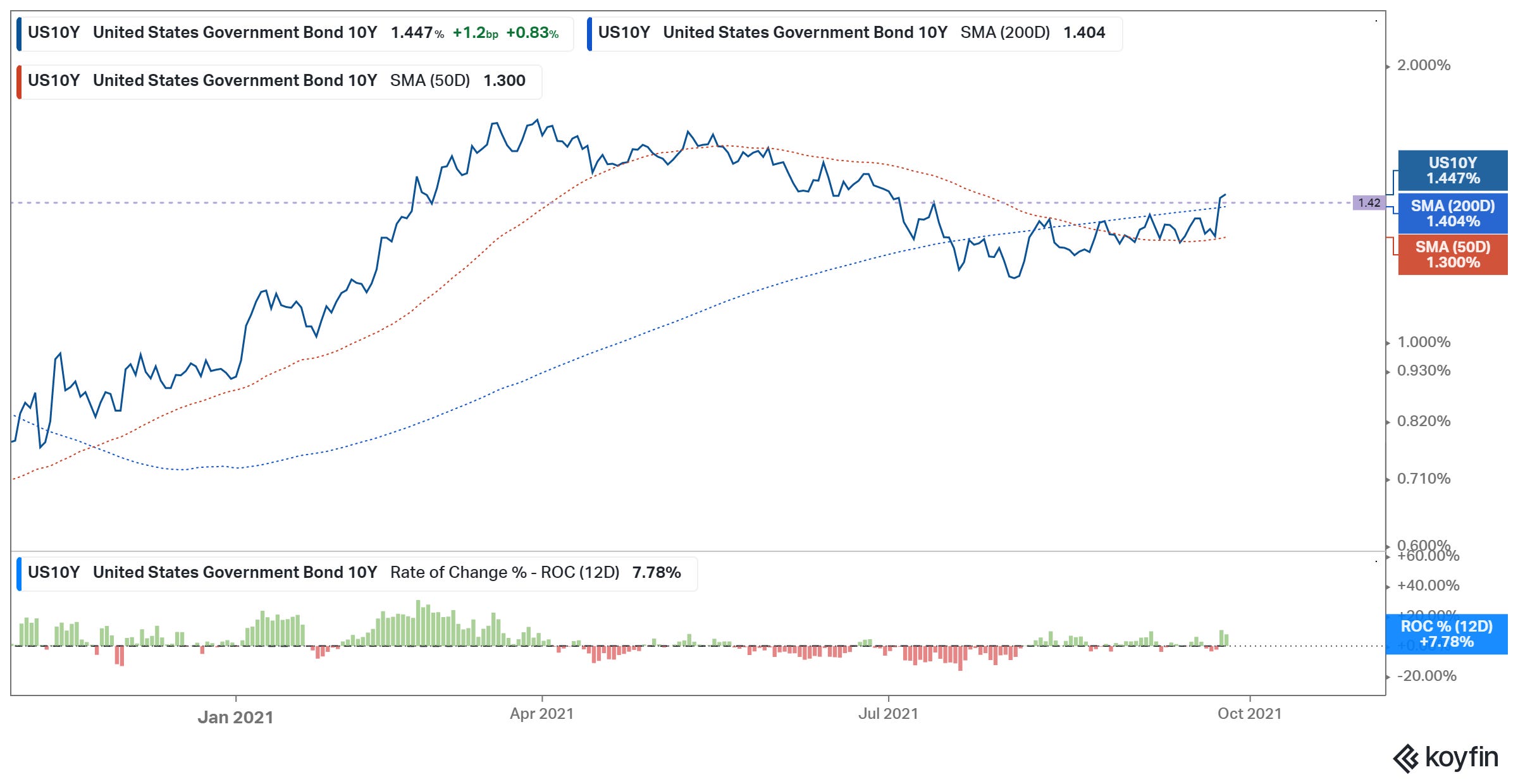Click the SMA (50D) 1.300% axis tag

point(1453,255)
